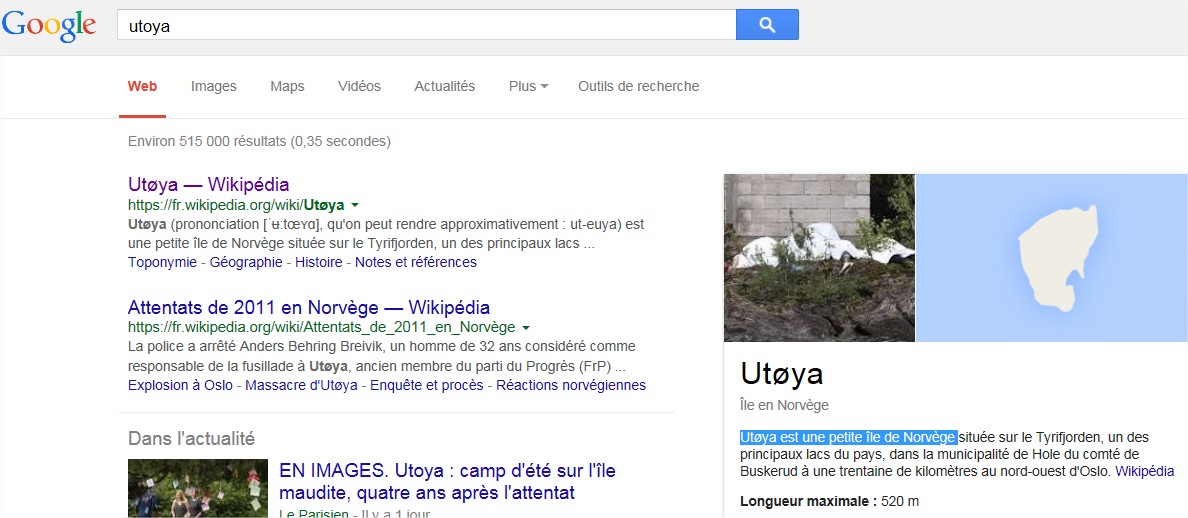
Task: Click the Google logo
Action: (48, 26)
